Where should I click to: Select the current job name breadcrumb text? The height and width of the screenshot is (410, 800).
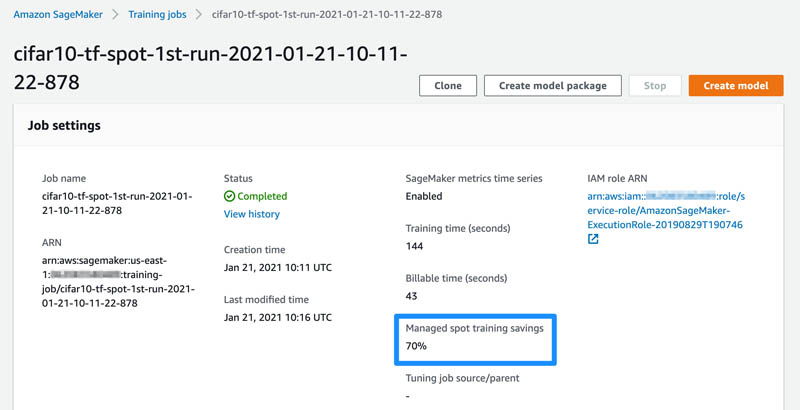[x=327, y=15]
